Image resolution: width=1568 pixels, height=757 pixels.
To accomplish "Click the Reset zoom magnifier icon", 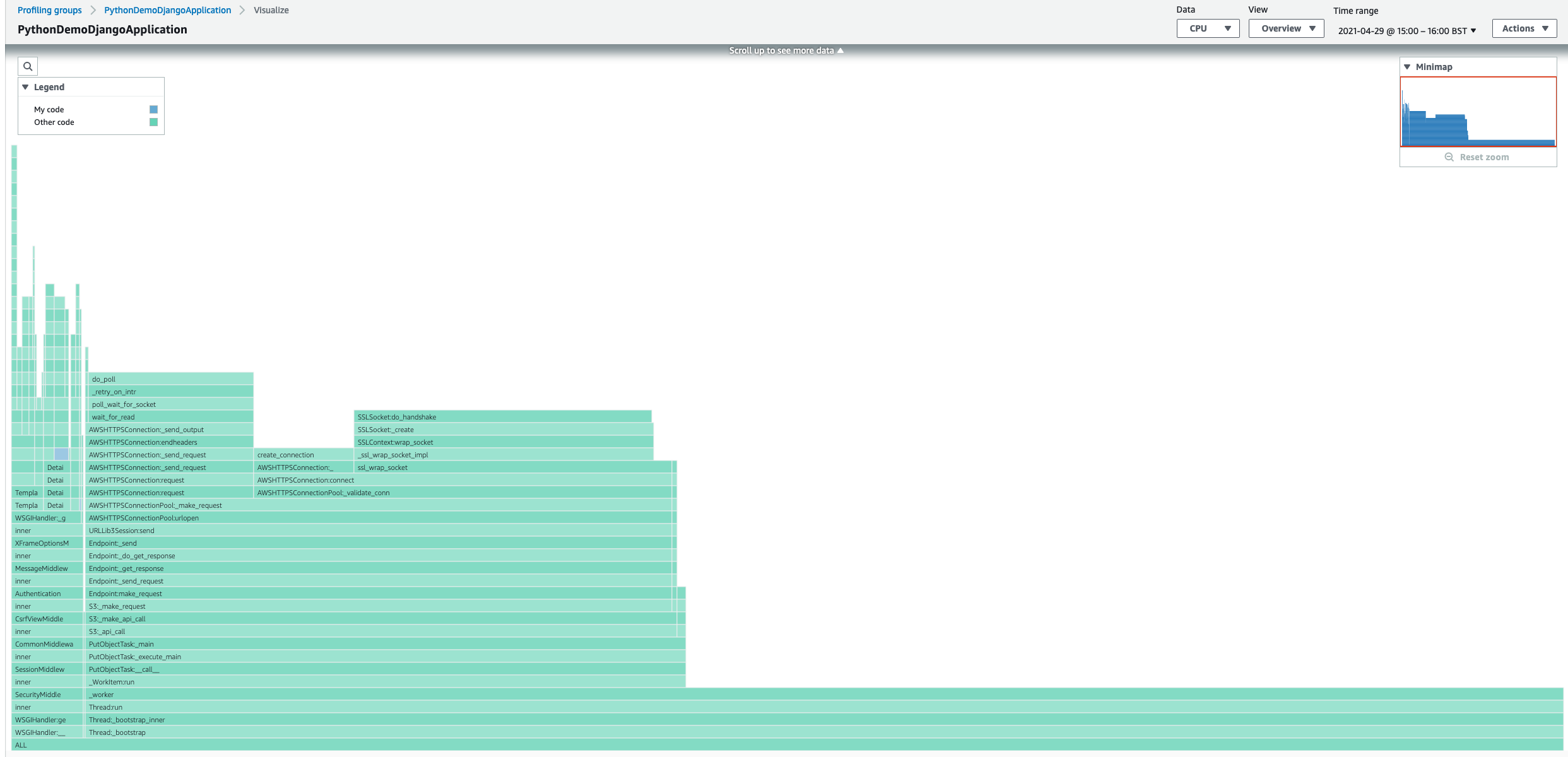I will click(1449, 157).
